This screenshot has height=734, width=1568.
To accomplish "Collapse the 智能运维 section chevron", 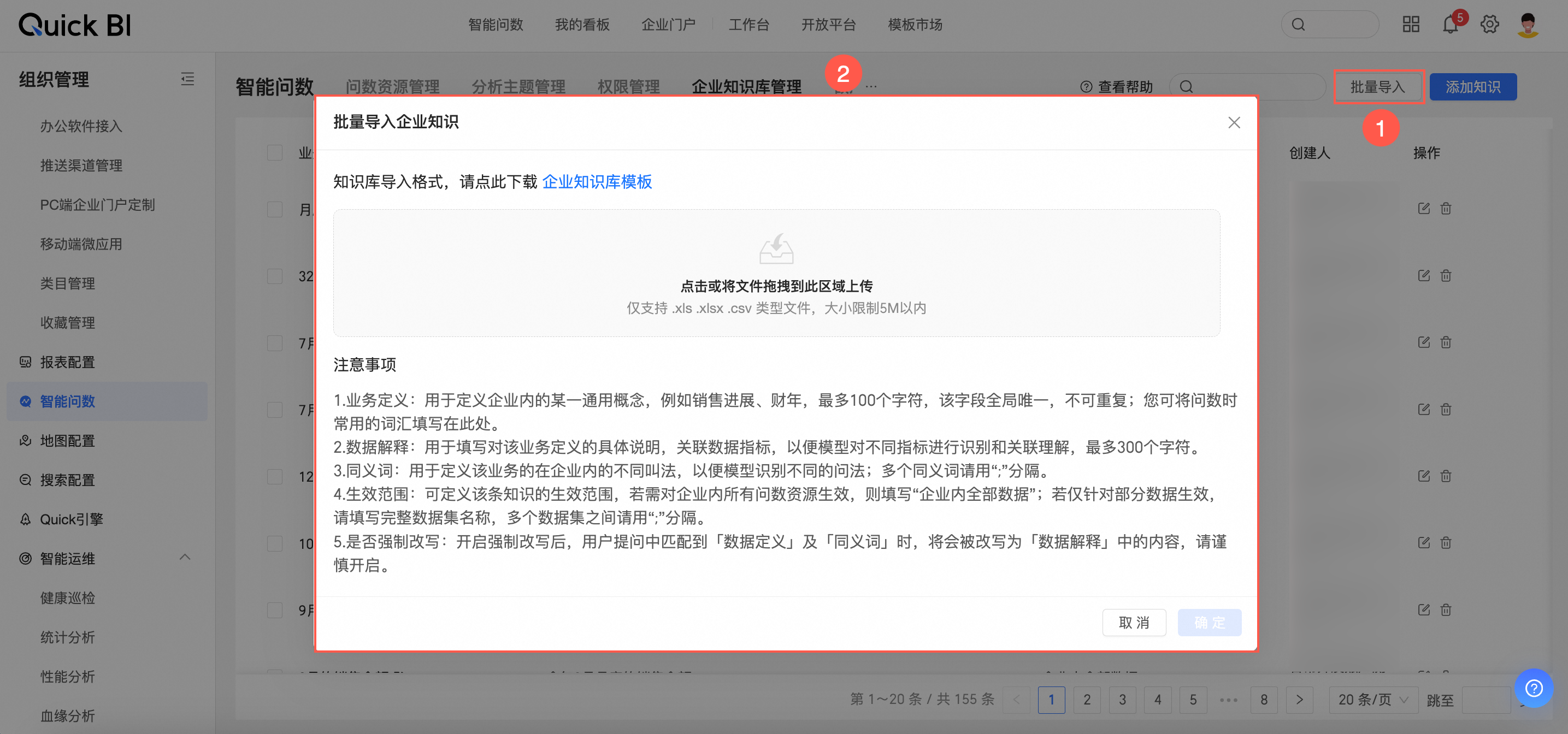I will point(185,558).
